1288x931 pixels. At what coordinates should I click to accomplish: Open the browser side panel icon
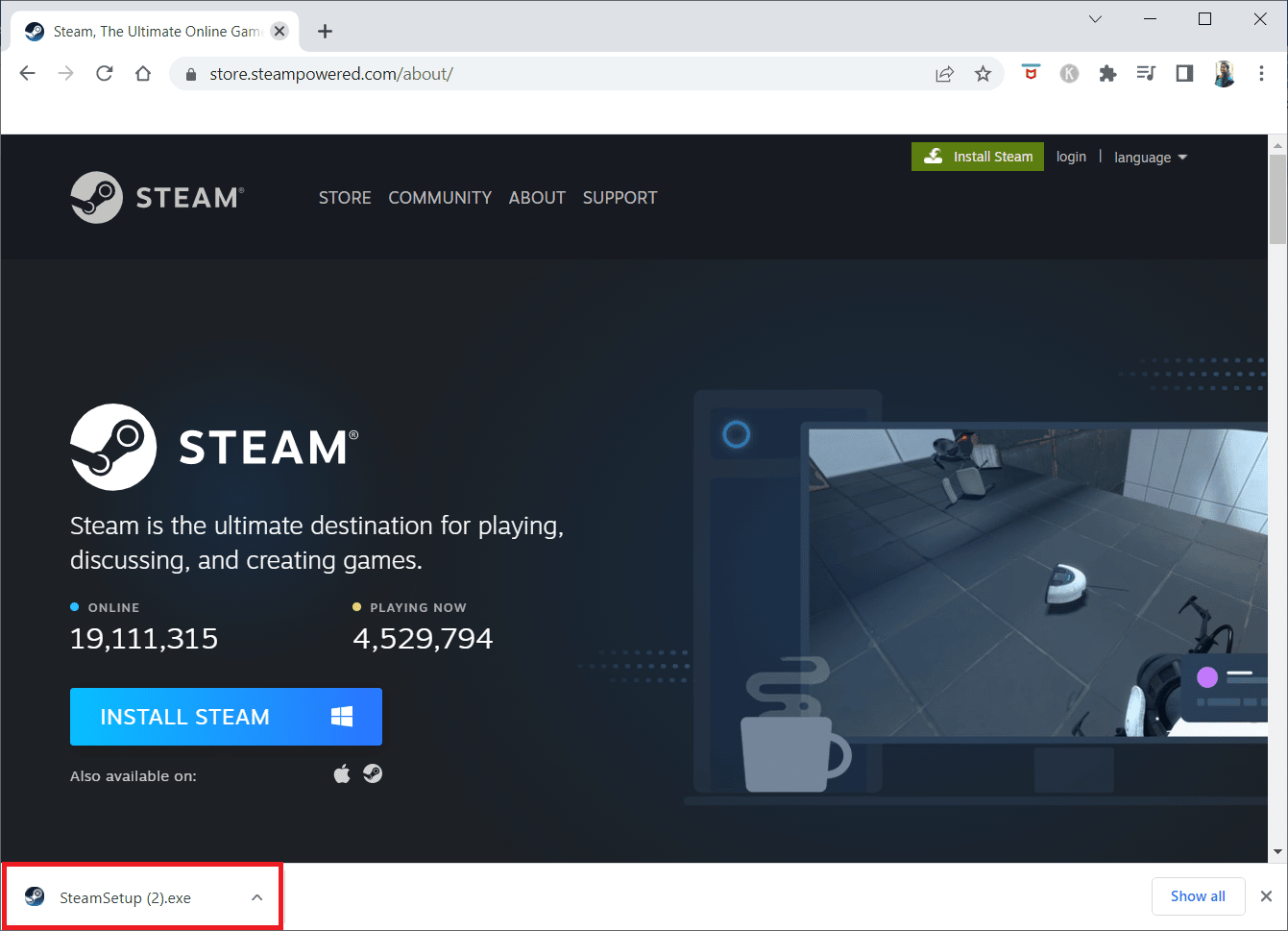1183,73
